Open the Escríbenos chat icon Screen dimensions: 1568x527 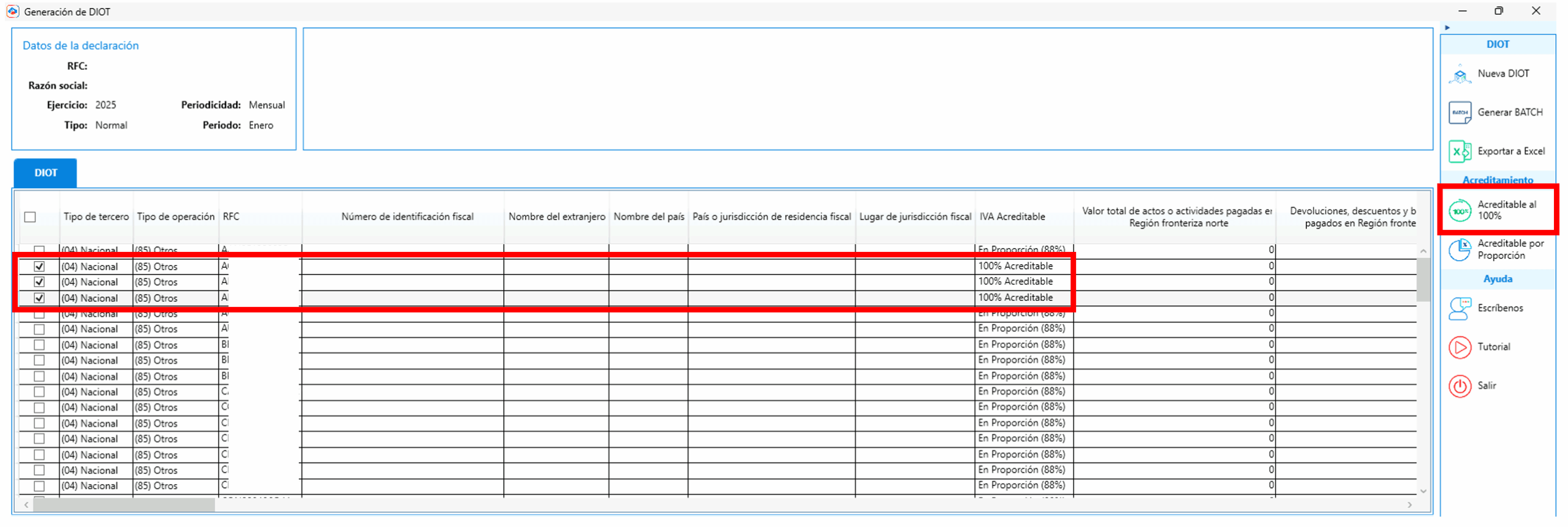(x=1460, y=308)
